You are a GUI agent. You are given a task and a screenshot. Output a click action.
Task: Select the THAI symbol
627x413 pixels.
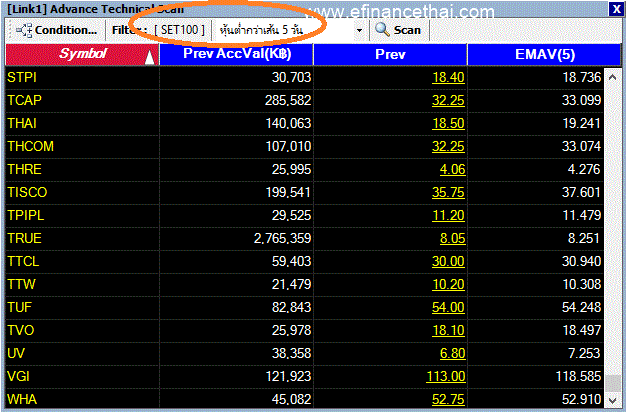22,123
